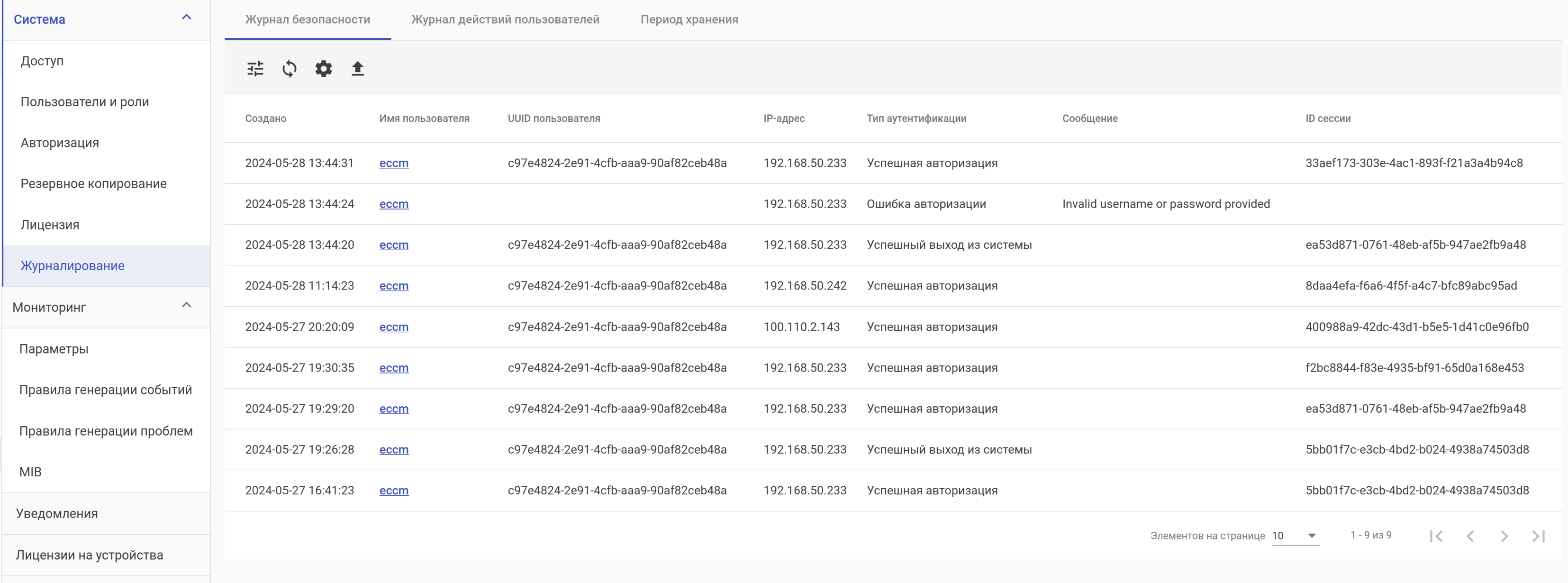Jump to last page arrow

pos(1538,536)
